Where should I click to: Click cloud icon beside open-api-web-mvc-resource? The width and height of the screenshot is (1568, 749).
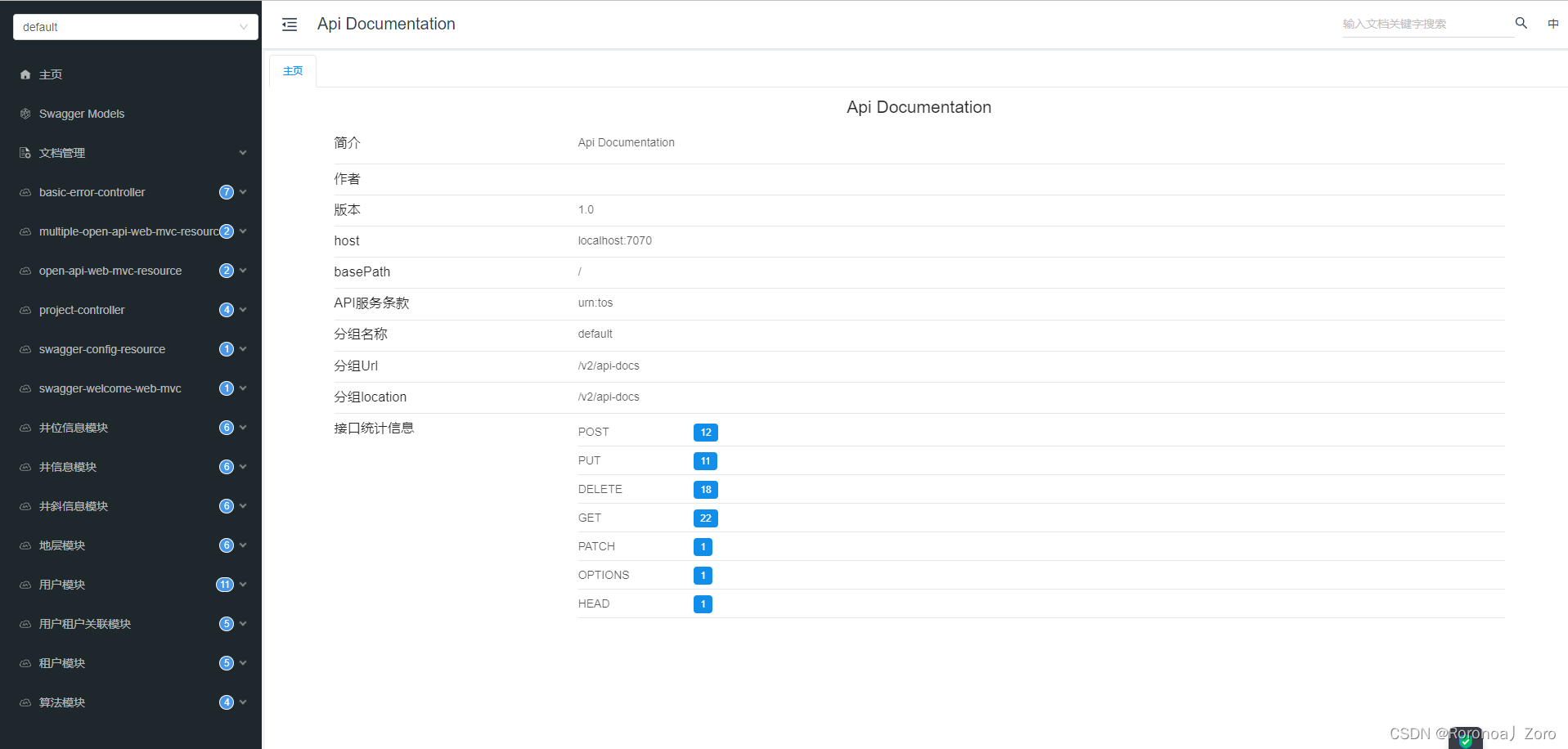(x=25, y=271)
